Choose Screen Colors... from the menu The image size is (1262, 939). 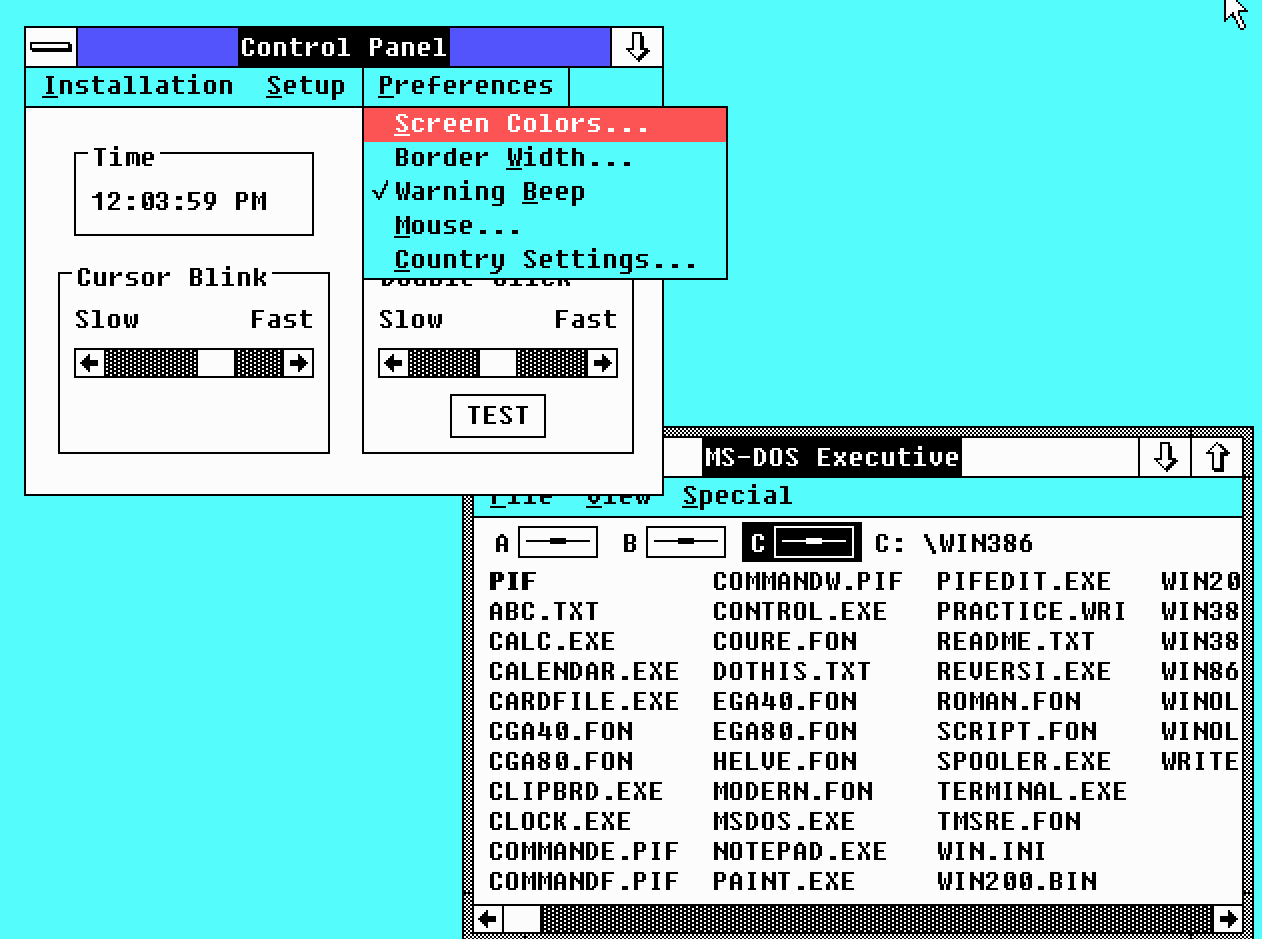click(x=545, y=124)
